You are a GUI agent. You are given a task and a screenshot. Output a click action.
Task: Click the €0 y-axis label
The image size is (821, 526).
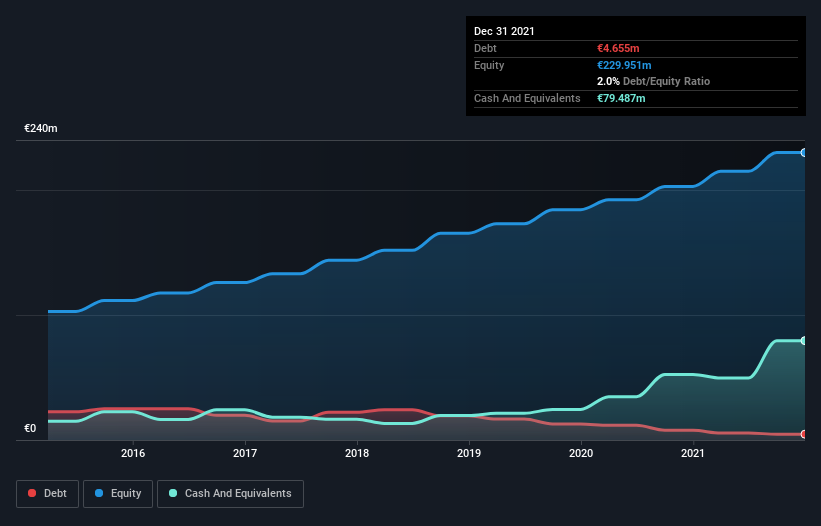click(x=30, y=428)
